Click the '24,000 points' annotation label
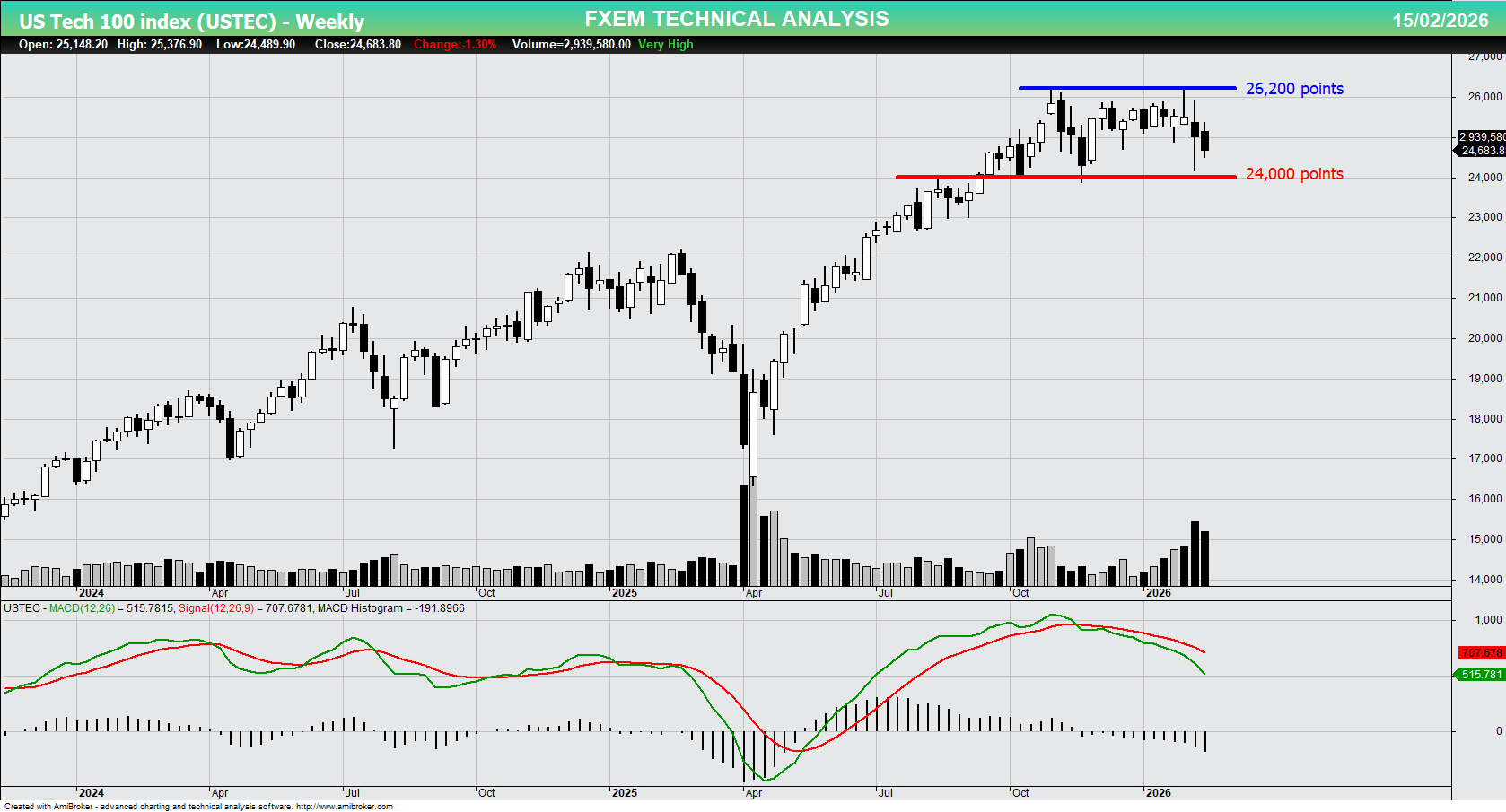 tap(1294, 174)
